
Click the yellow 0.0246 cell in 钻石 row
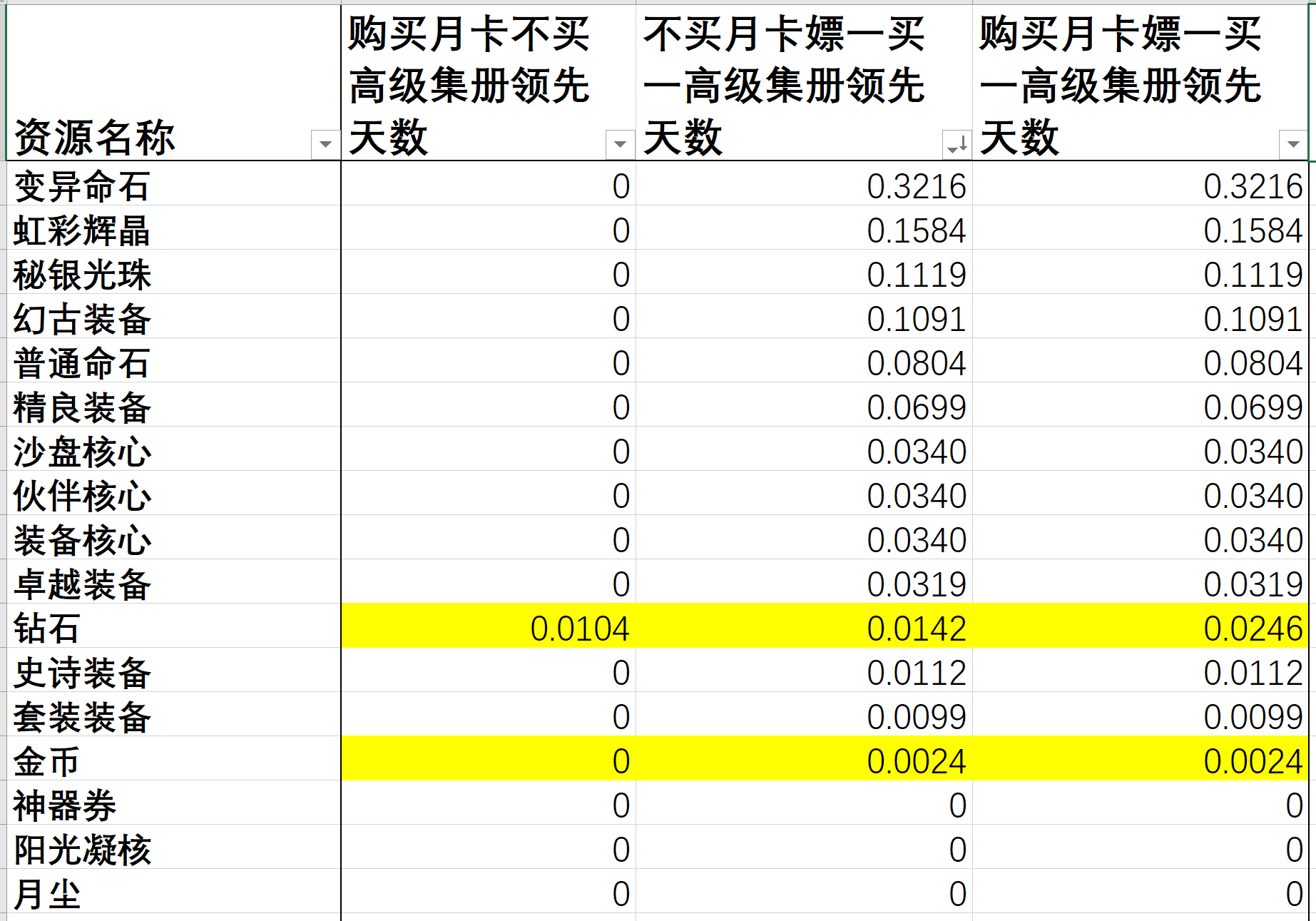pyautogui.click(x=1141, y=626)
